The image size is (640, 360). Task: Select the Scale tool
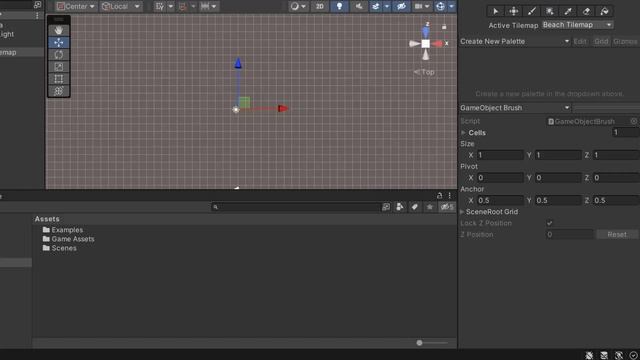coord(59,67)
